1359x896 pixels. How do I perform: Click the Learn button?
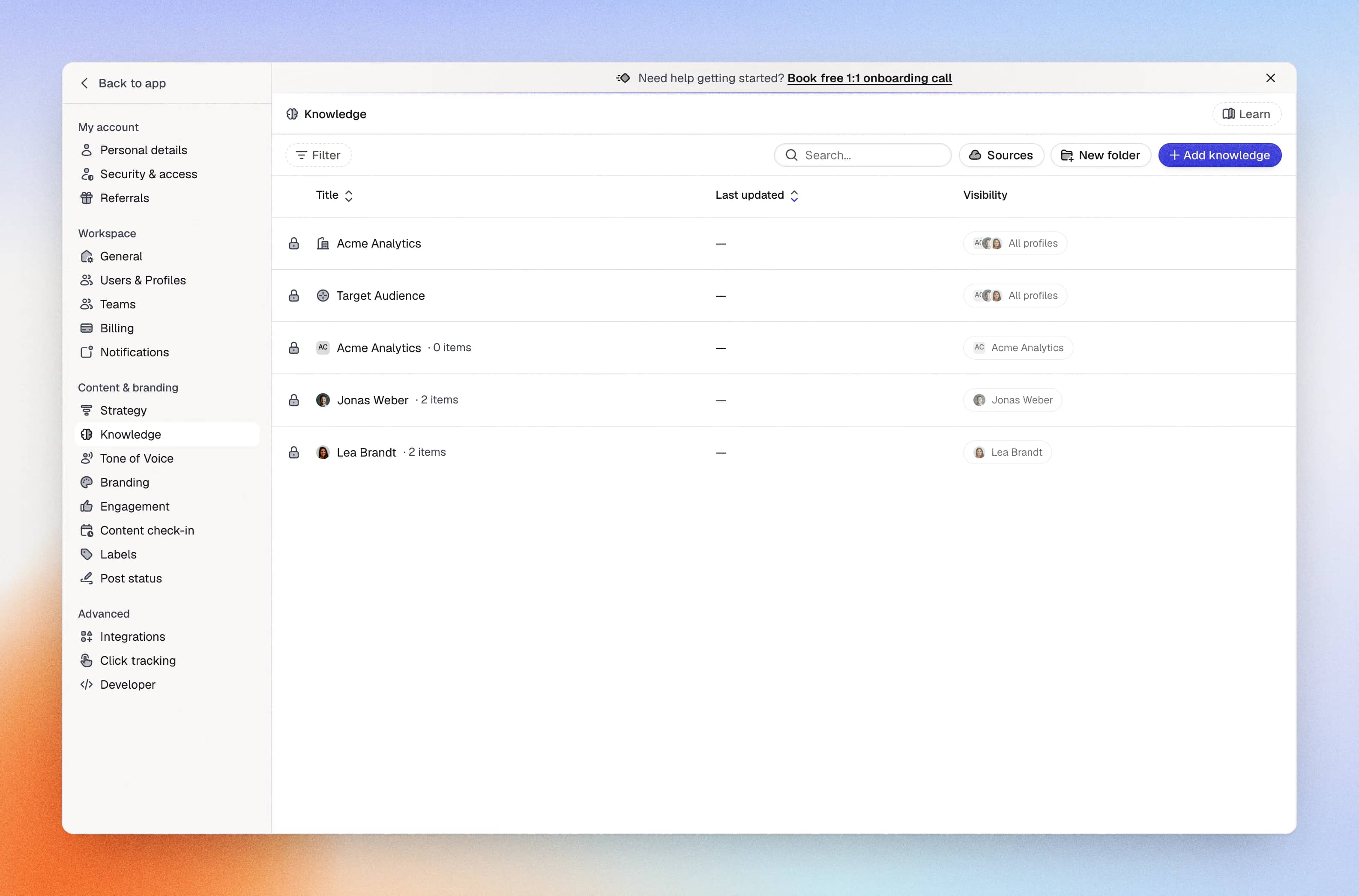1246,114
